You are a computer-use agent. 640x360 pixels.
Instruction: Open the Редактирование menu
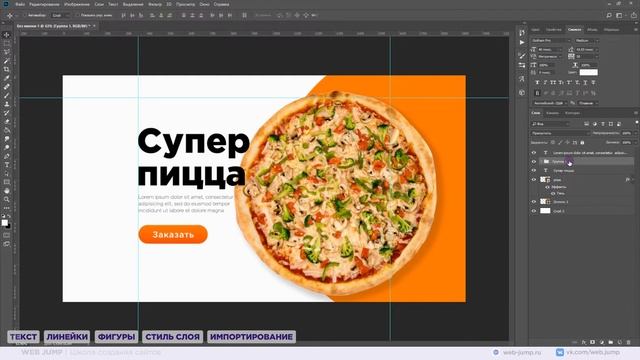[44, 4]
